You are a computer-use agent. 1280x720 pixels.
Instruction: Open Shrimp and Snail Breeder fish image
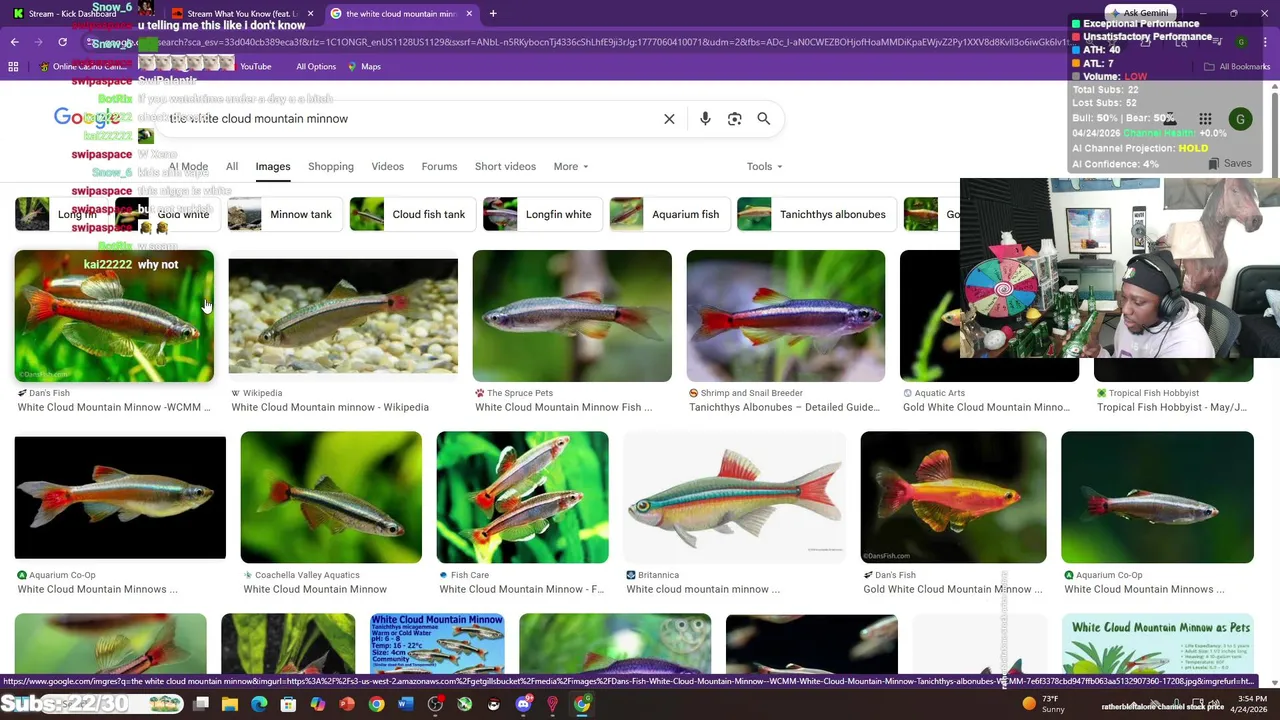pyautogui.click(x=786, y=316)
